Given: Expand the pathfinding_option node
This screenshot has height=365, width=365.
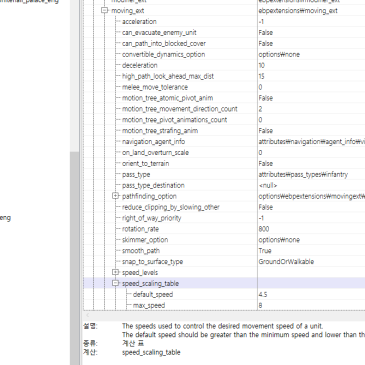Looking at the screenshot, I should pos(115,196).
